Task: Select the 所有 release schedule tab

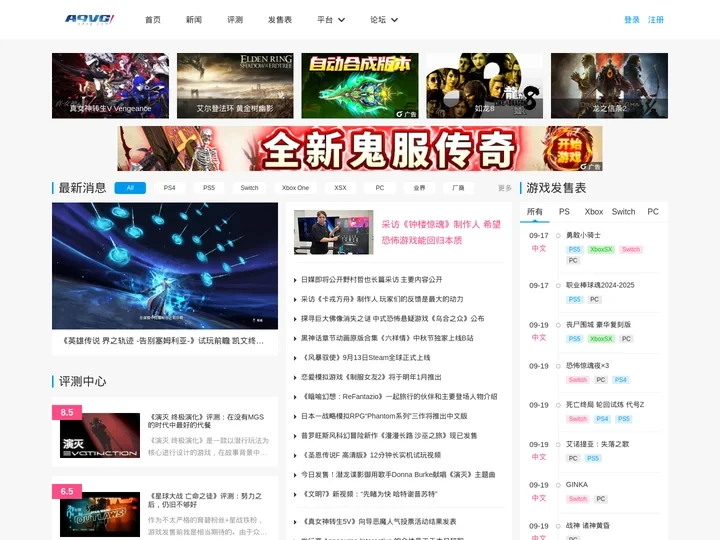Action: pyautogui.click(x=534, y=212)
